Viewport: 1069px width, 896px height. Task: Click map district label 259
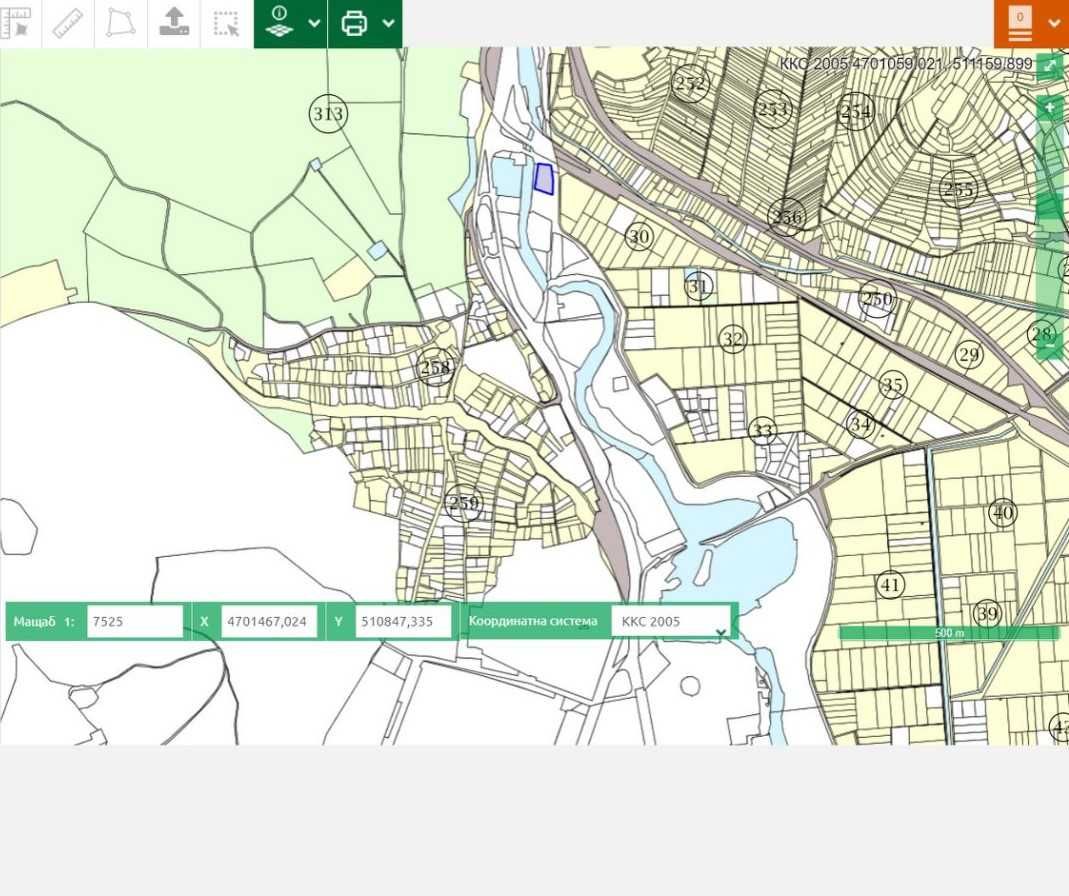coord(464,503)
